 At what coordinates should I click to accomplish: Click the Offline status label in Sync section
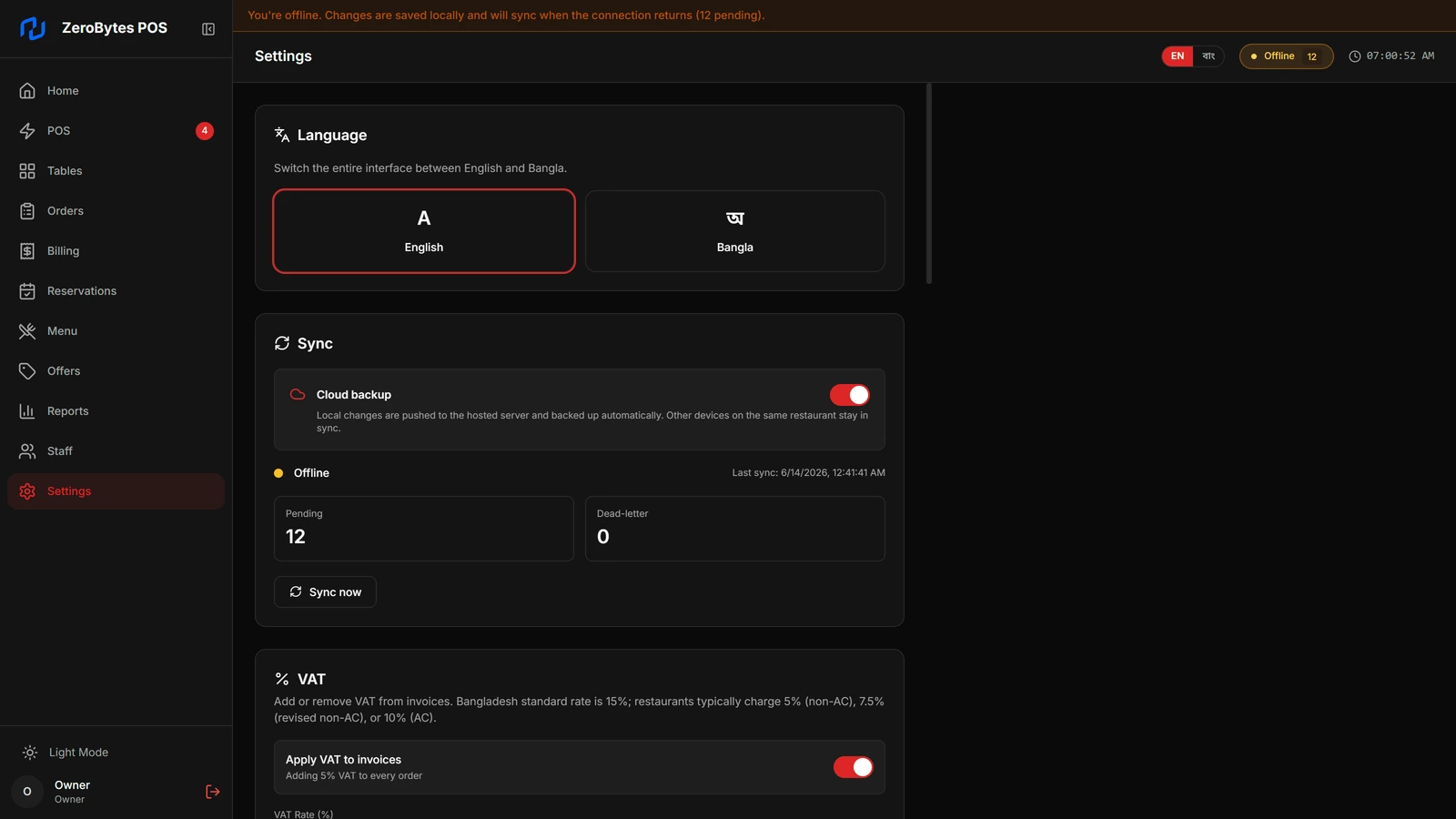click(x=311, y=473)
